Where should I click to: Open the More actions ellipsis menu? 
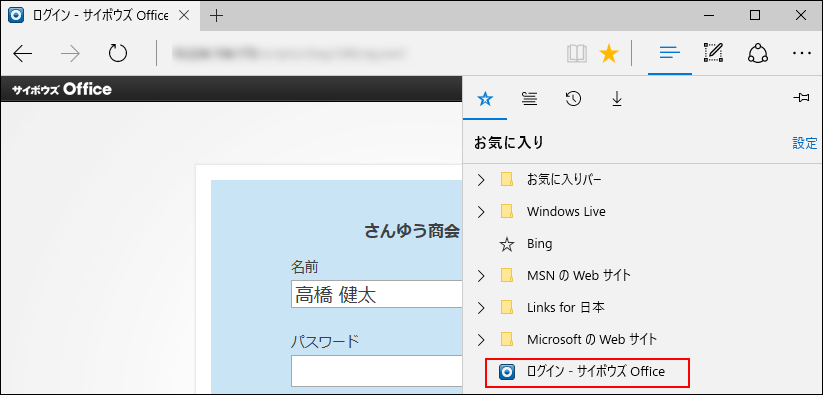802,53
